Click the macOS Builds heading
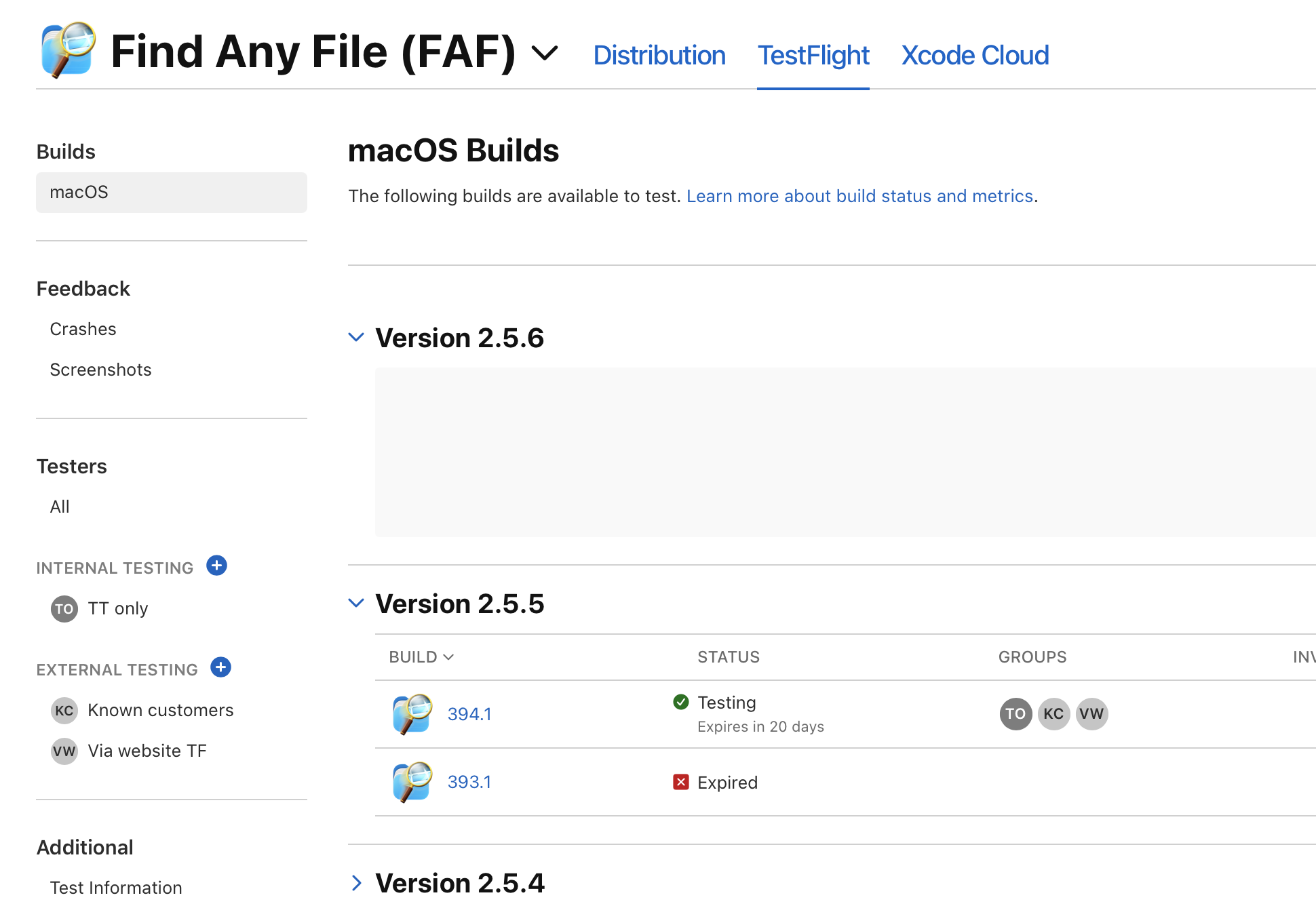 [x=453, y=150]
